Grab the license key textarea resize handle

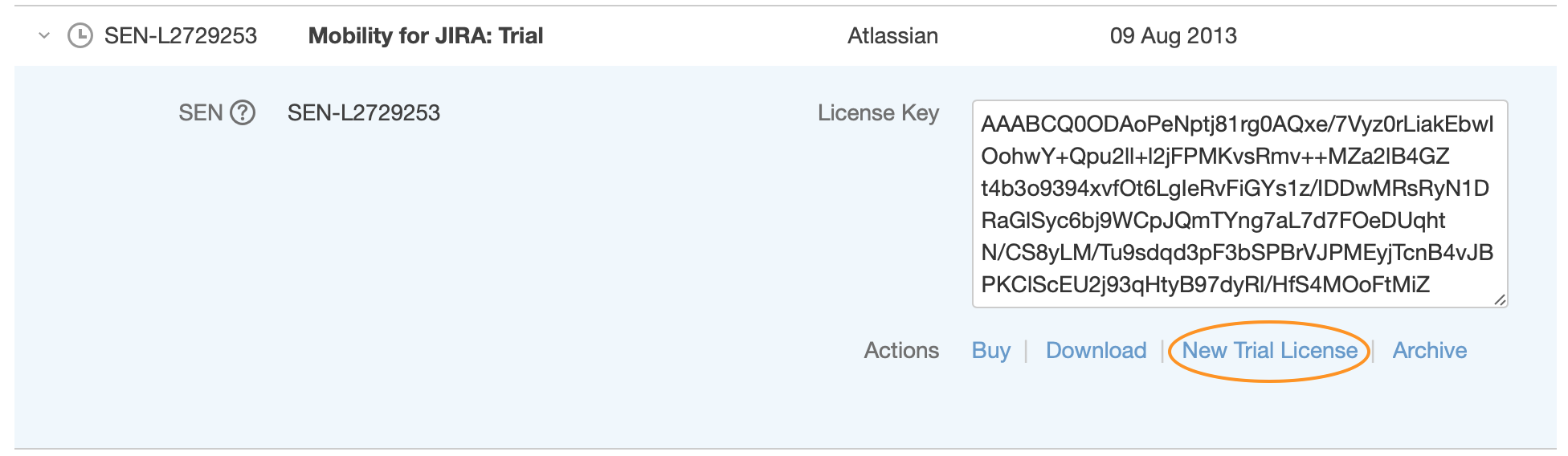(1499, 299)
